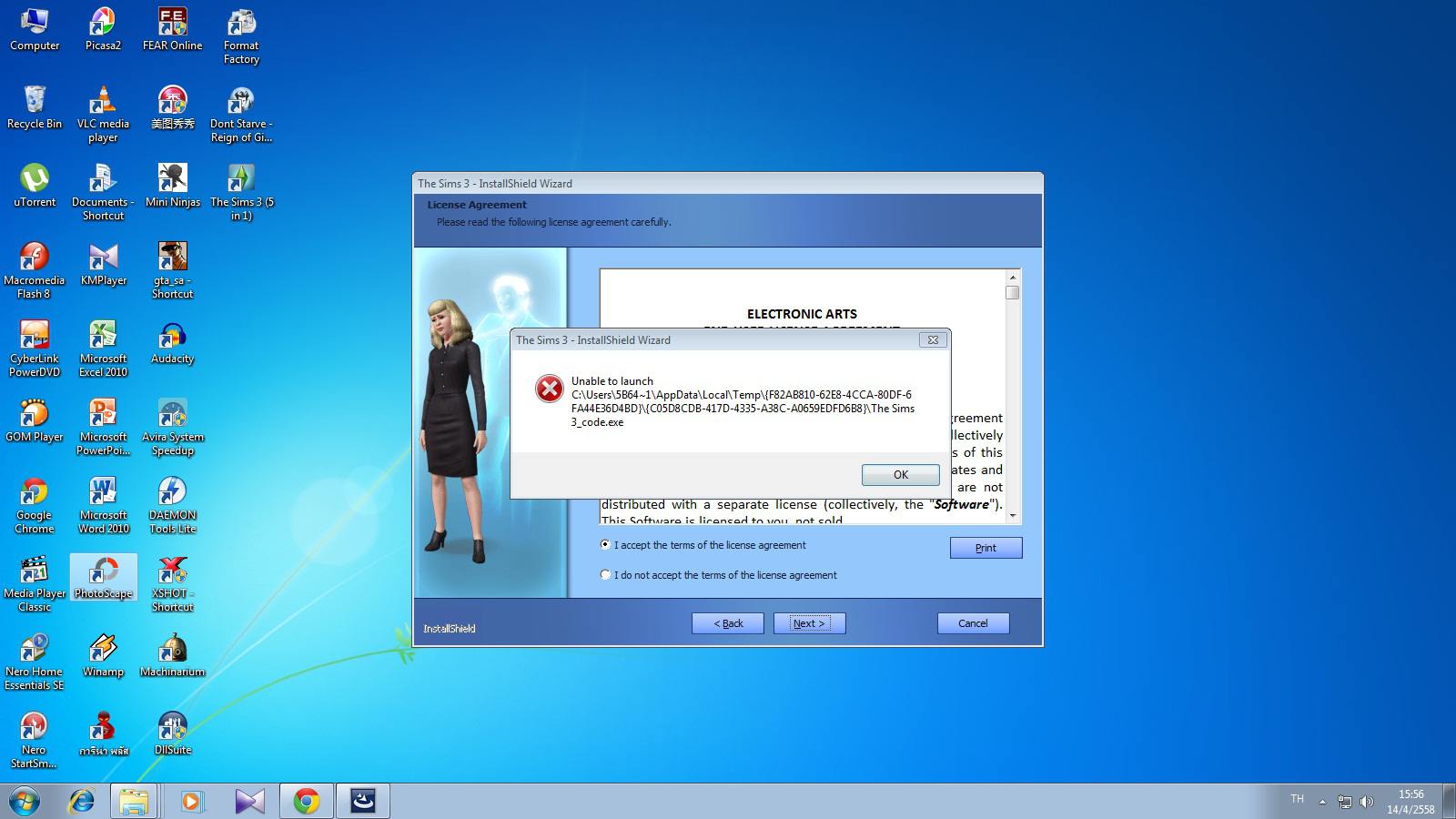The image size is (1456, 819).
Task: Open the Recycle Bin
Action: tap(35, 107)
